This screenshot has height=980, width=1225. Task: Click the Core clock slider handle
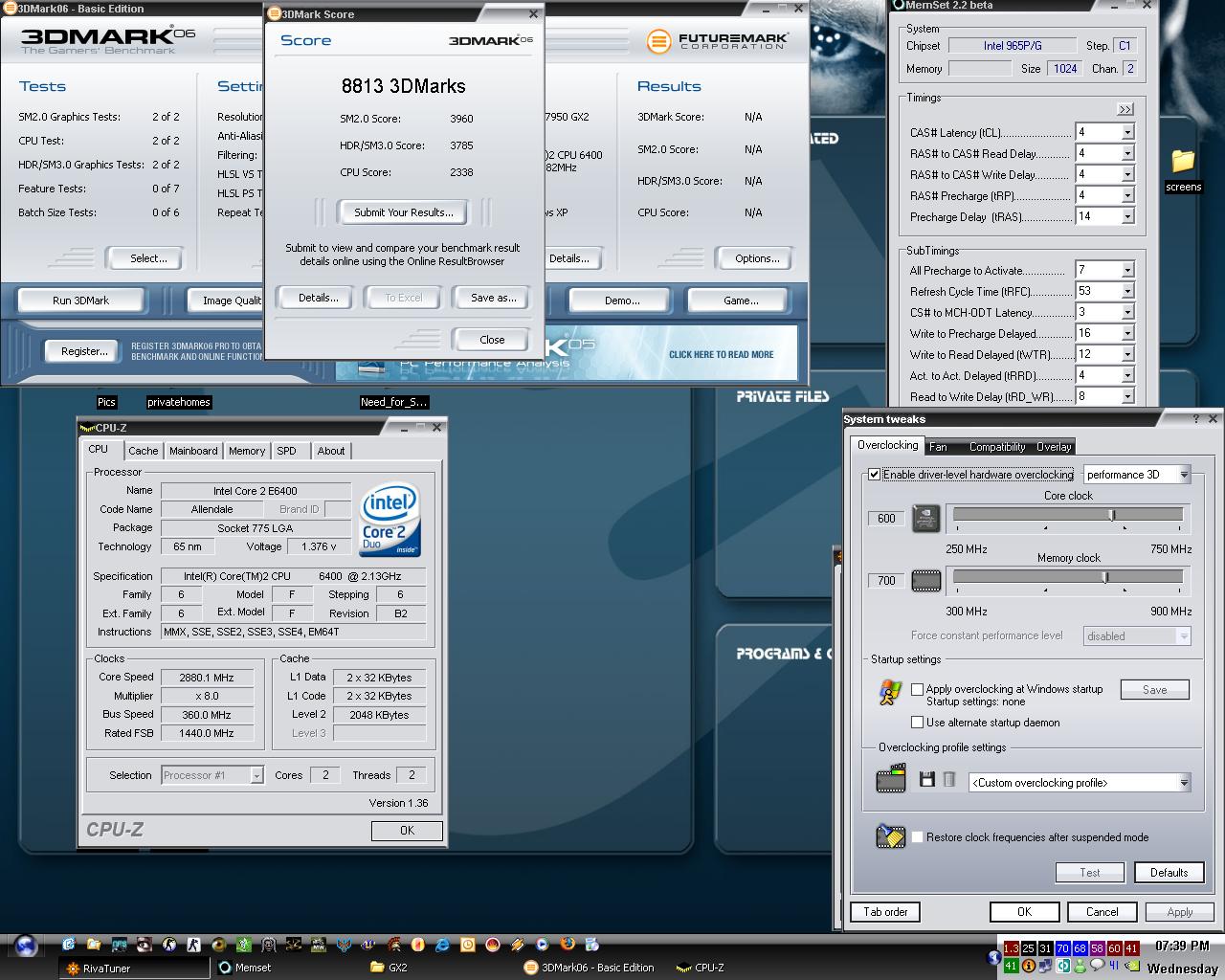point(1112,515)
